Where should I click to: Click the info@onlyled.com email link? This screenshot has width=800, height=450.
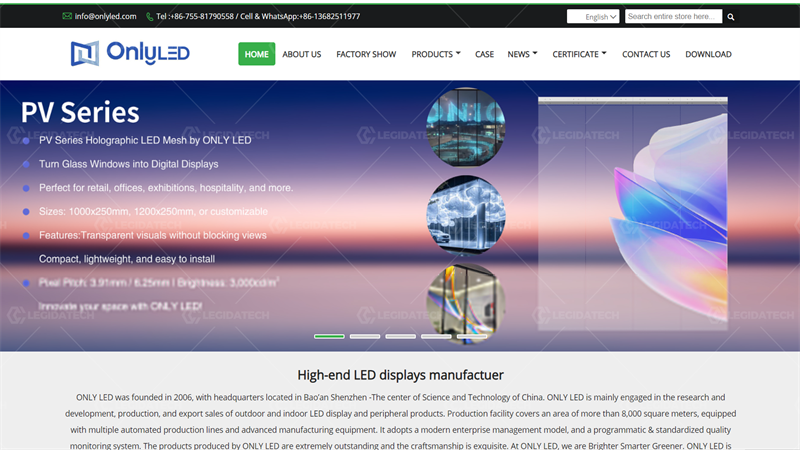pos(106,16)
